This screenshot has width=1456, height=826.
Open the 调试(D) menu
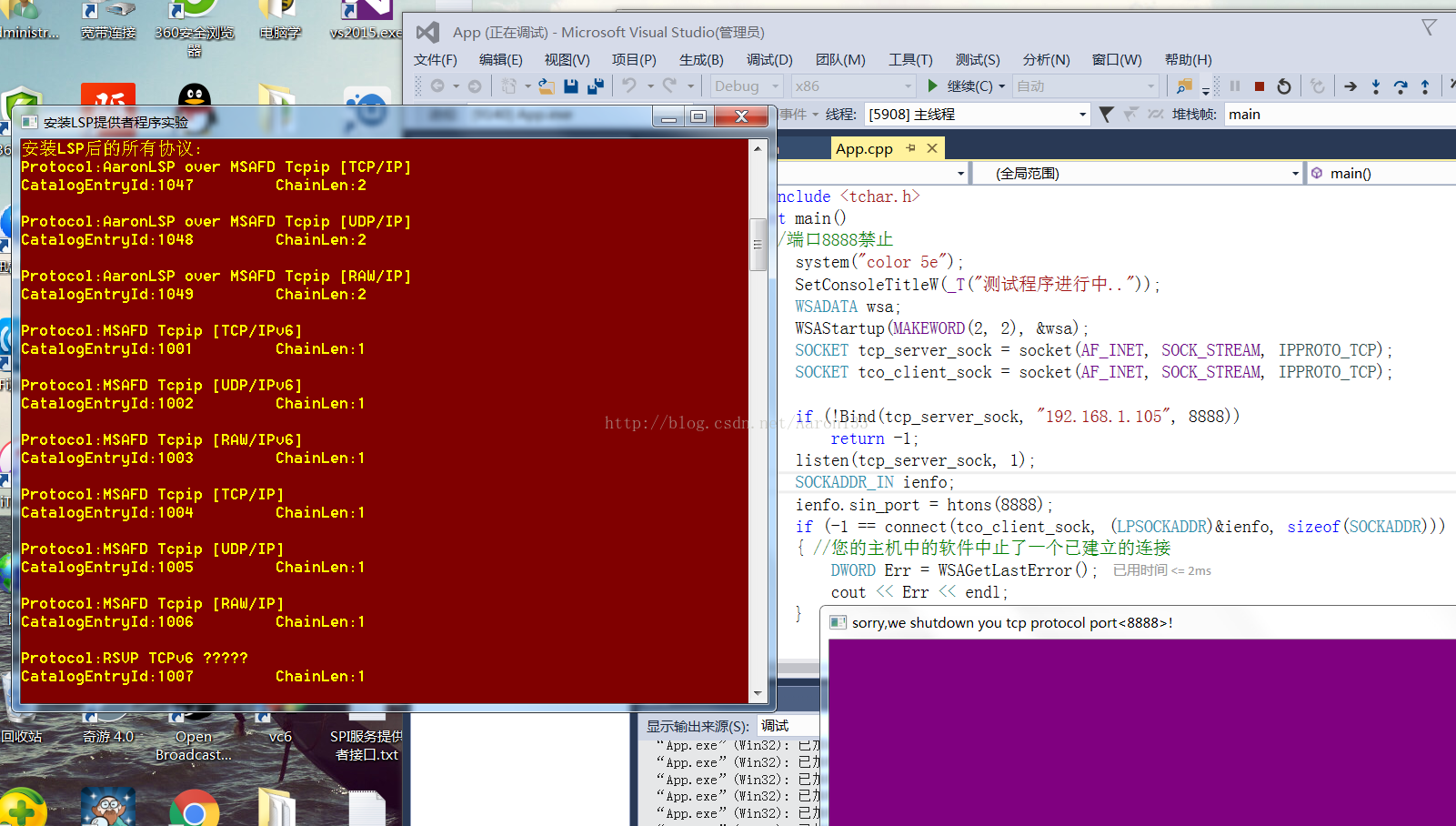(769, 59)
